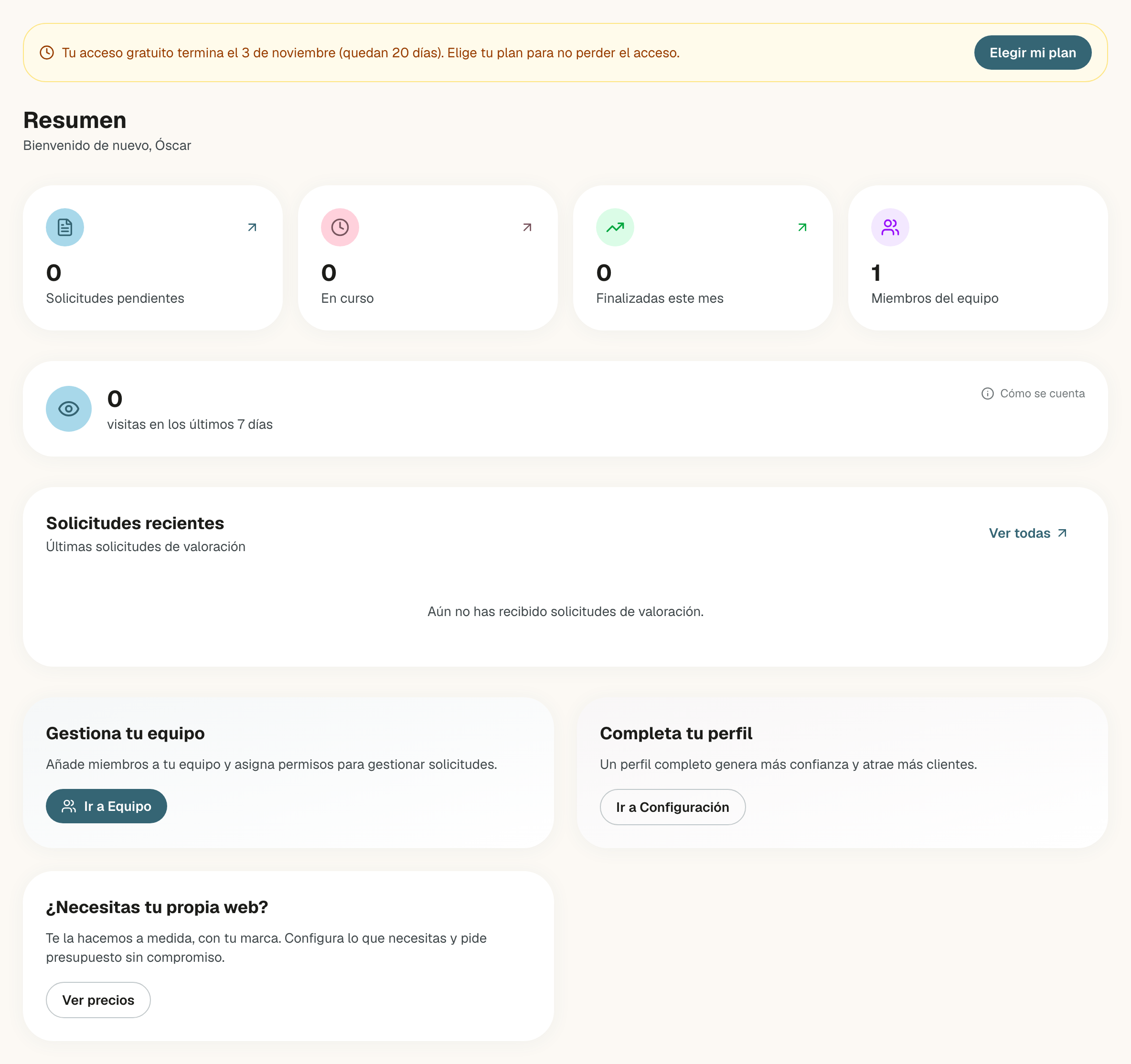Screen dimensions: 1131x1064
Task: Click the pink clock icon for En curso
Action: (340, 228)
